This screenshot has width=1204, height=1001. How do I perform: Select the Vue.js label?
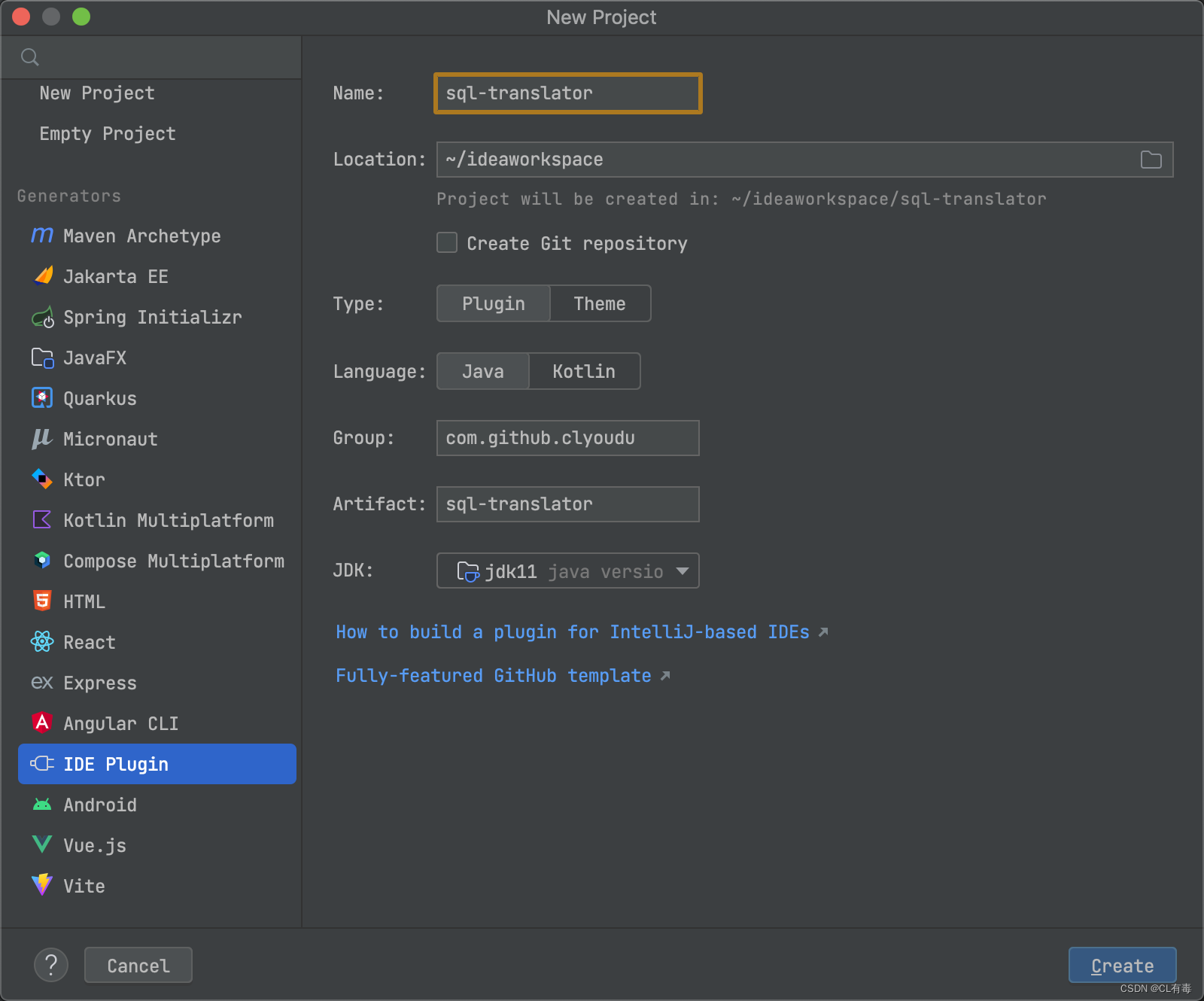coord(95,846)
